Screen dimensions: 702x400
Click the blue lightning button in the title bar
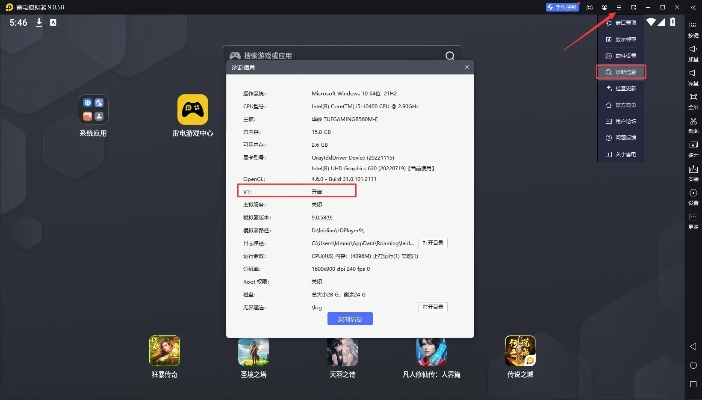562,7
